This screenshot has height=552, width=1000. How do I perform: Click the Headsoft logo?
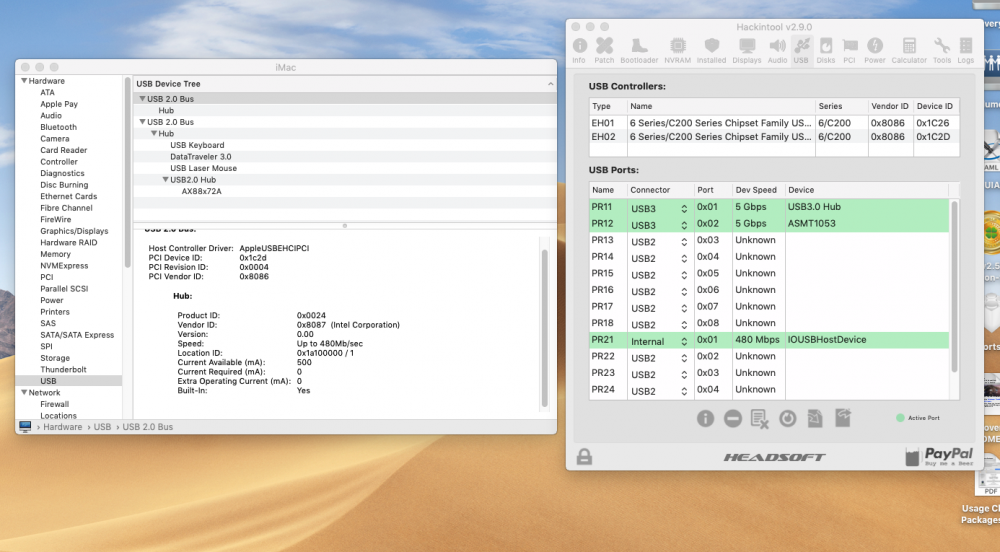(774, 457)
